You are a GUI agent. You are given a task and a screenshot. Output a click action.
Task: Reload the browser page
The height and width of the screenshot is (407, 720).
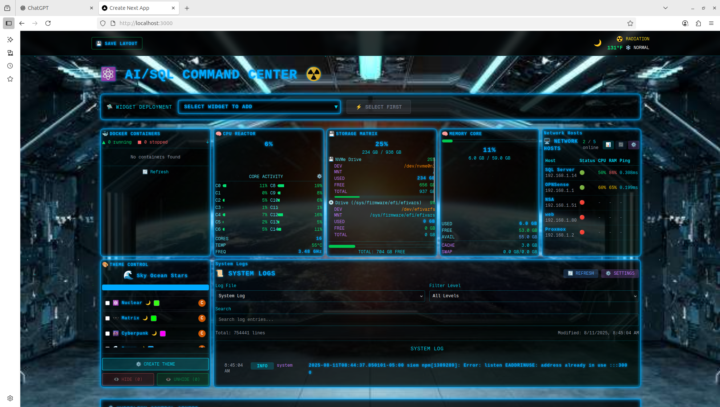click(x=48, y=23)
